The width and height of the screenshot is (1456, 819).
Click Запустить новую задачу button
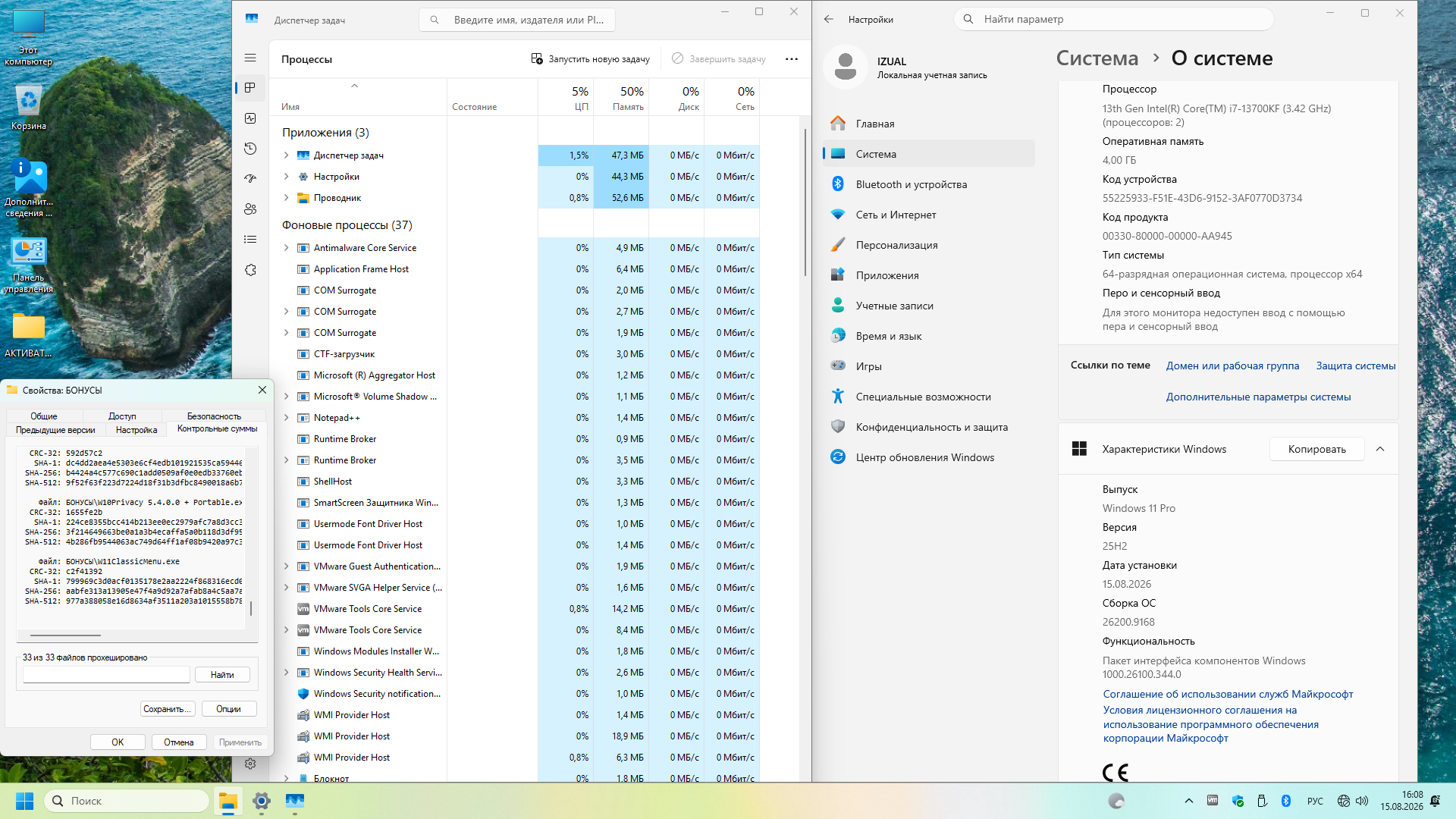point(591,59)
